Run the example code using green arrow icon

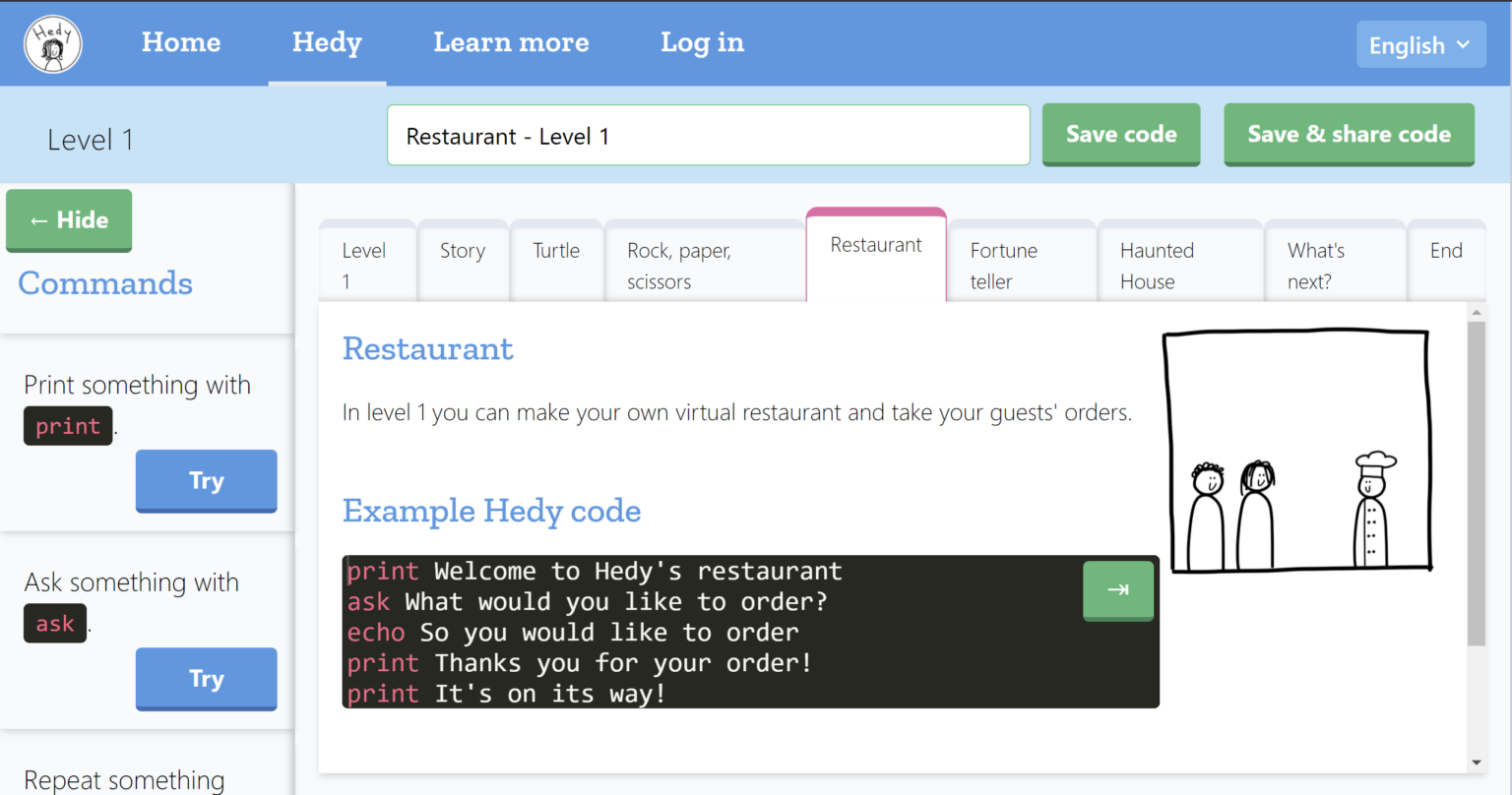1117,589
